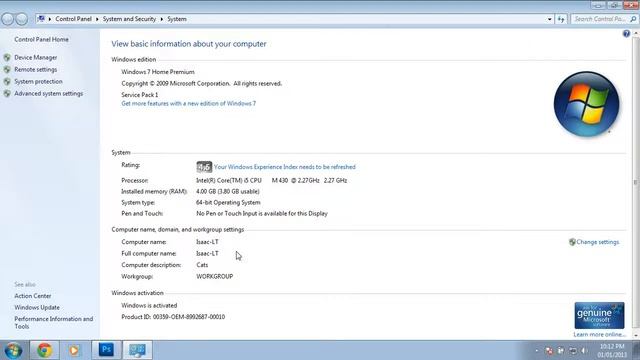Click the Forward navigation arrow button

21,19
